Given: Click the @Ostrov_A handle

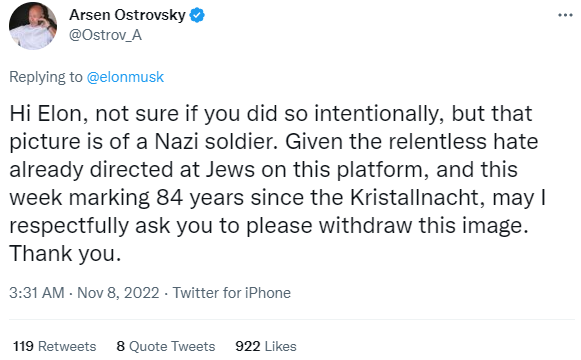Looking at the screenshot, I should point(105,35).
